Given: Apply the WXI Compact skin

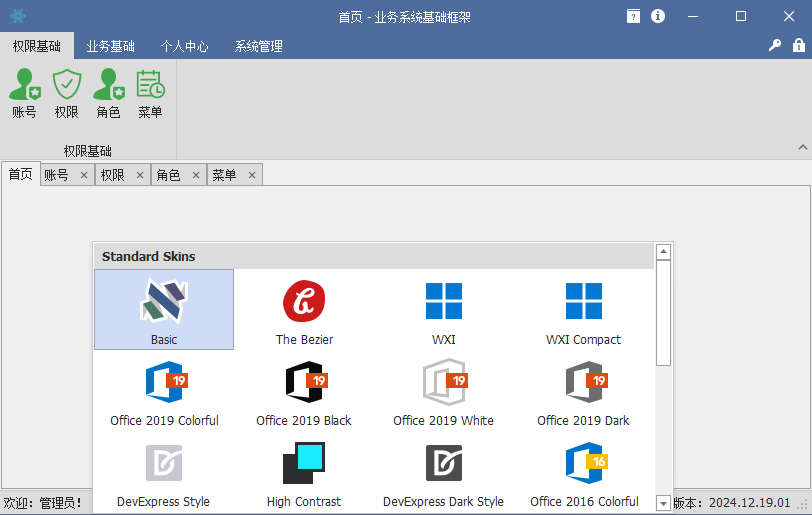Looking at the screenshot, I should pyautogui.click(x=584, y=309).
